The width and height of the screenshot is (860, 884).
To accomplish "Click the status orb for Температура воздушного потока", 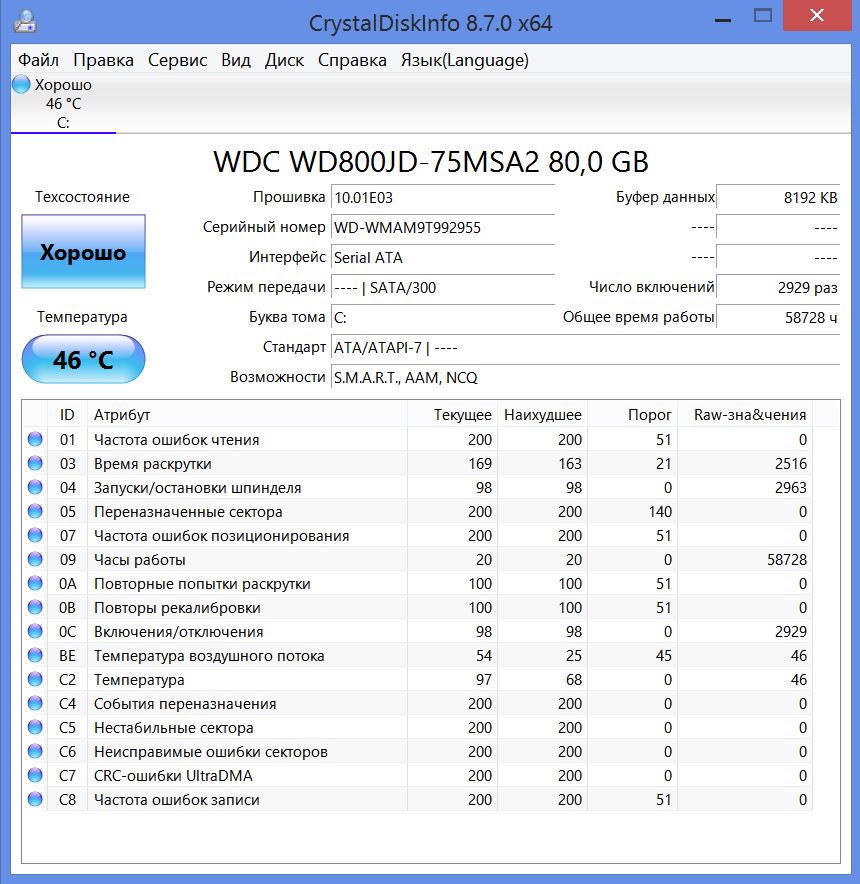I will (35, 655).
